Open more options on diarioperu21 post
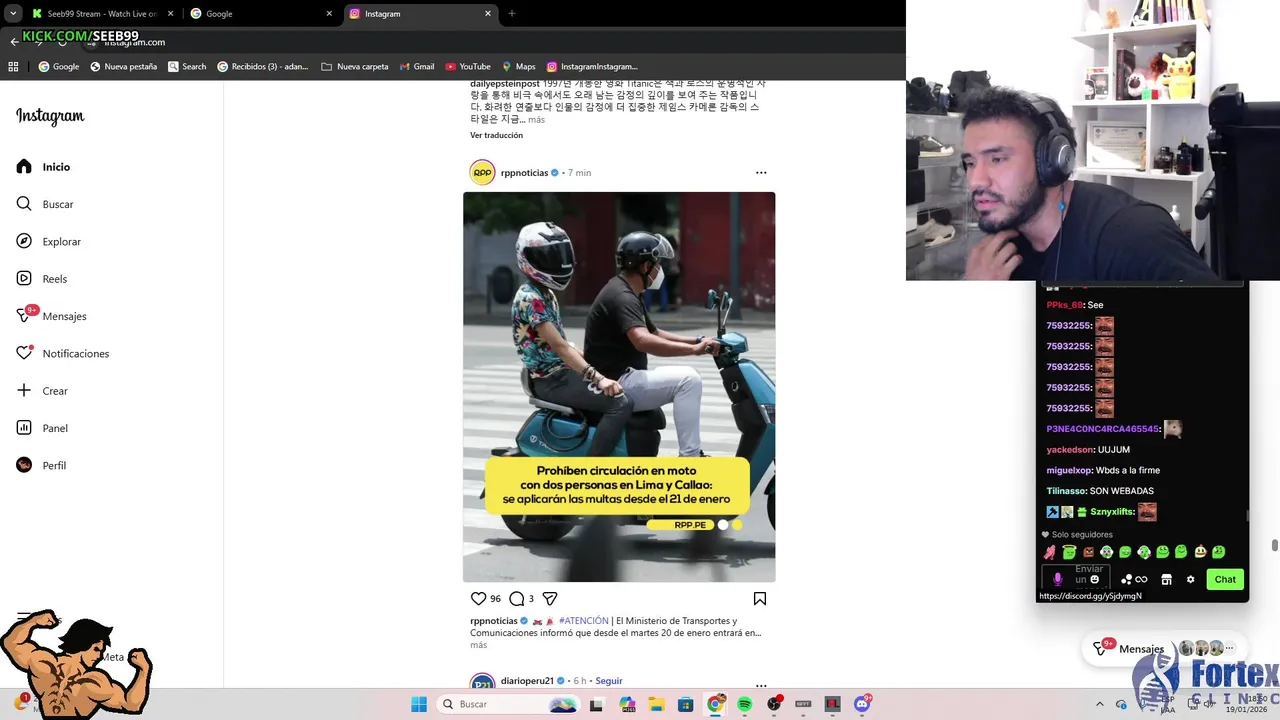This screenshot has height=720, width=1280. click(x=761, y=684)
